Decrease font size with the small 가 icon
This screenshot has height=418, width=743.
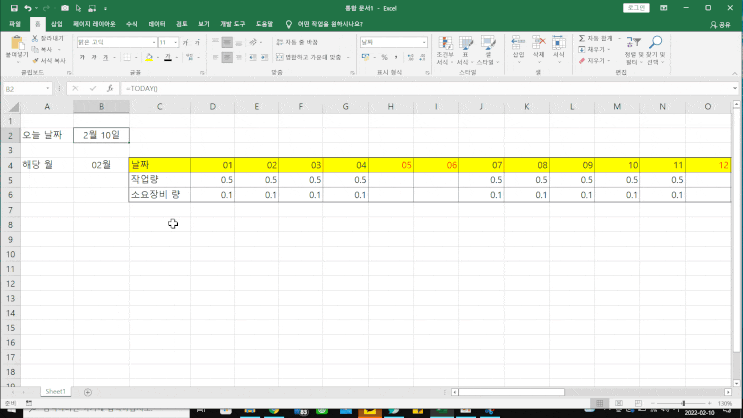pos(197,42)
